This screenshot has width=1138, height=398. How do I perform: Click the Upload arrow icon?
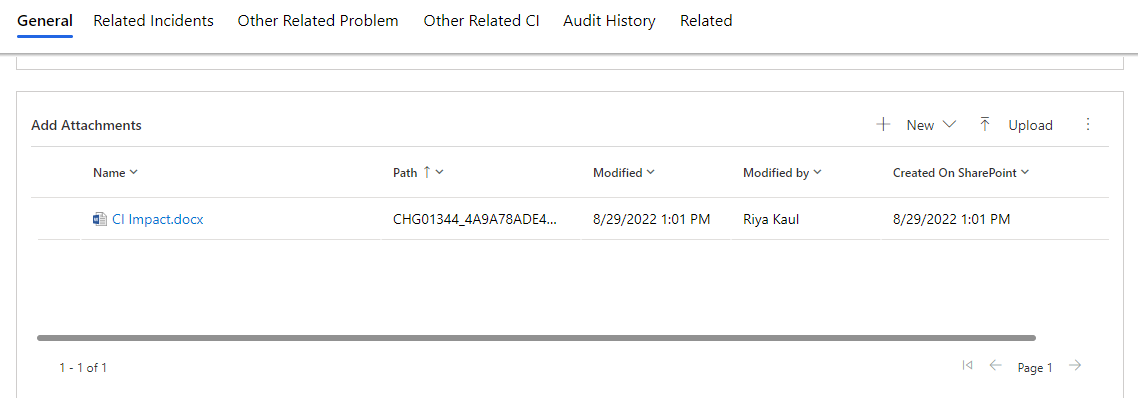[985, 125]
